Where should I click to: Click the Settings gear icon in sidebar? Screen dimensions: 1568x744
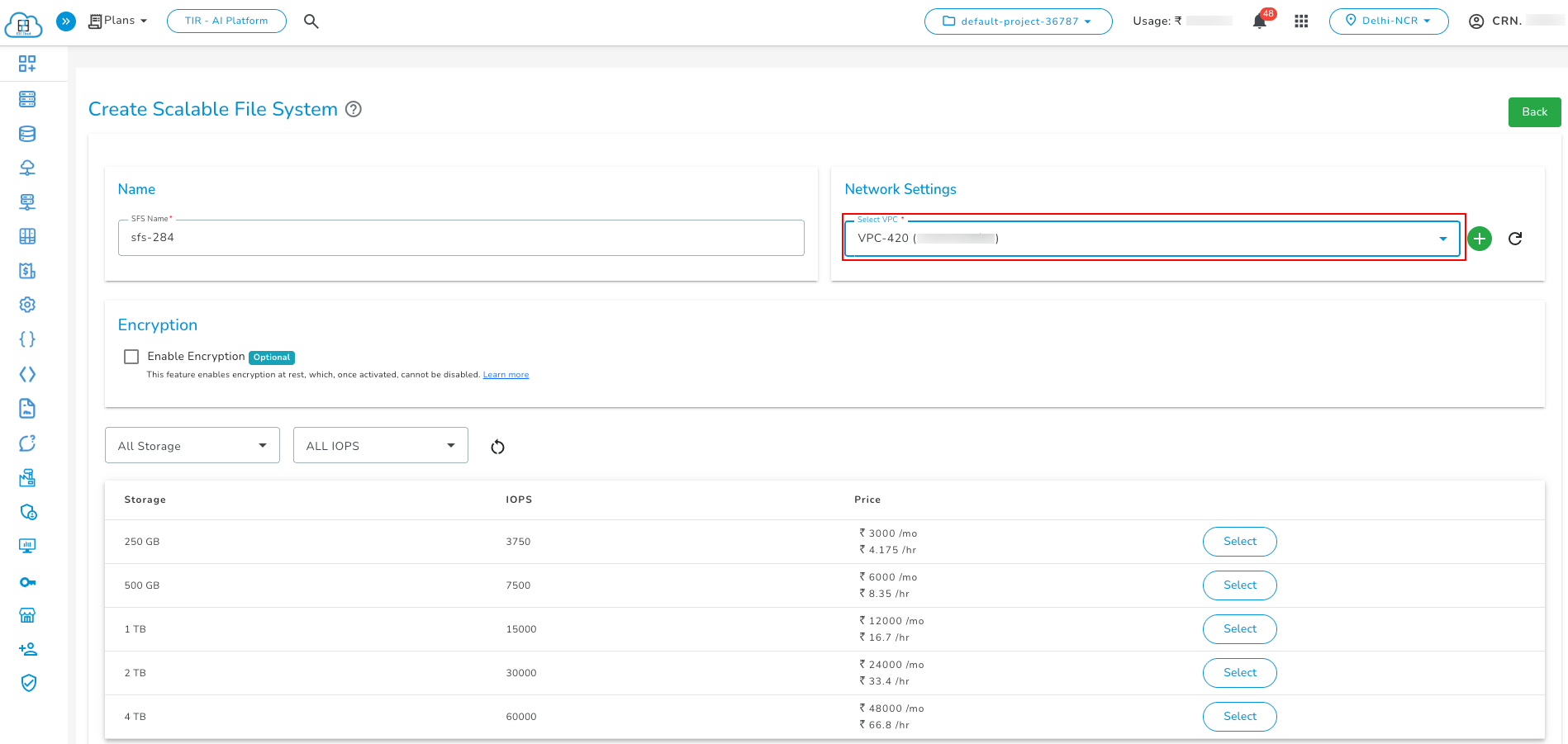pos(27,304)
